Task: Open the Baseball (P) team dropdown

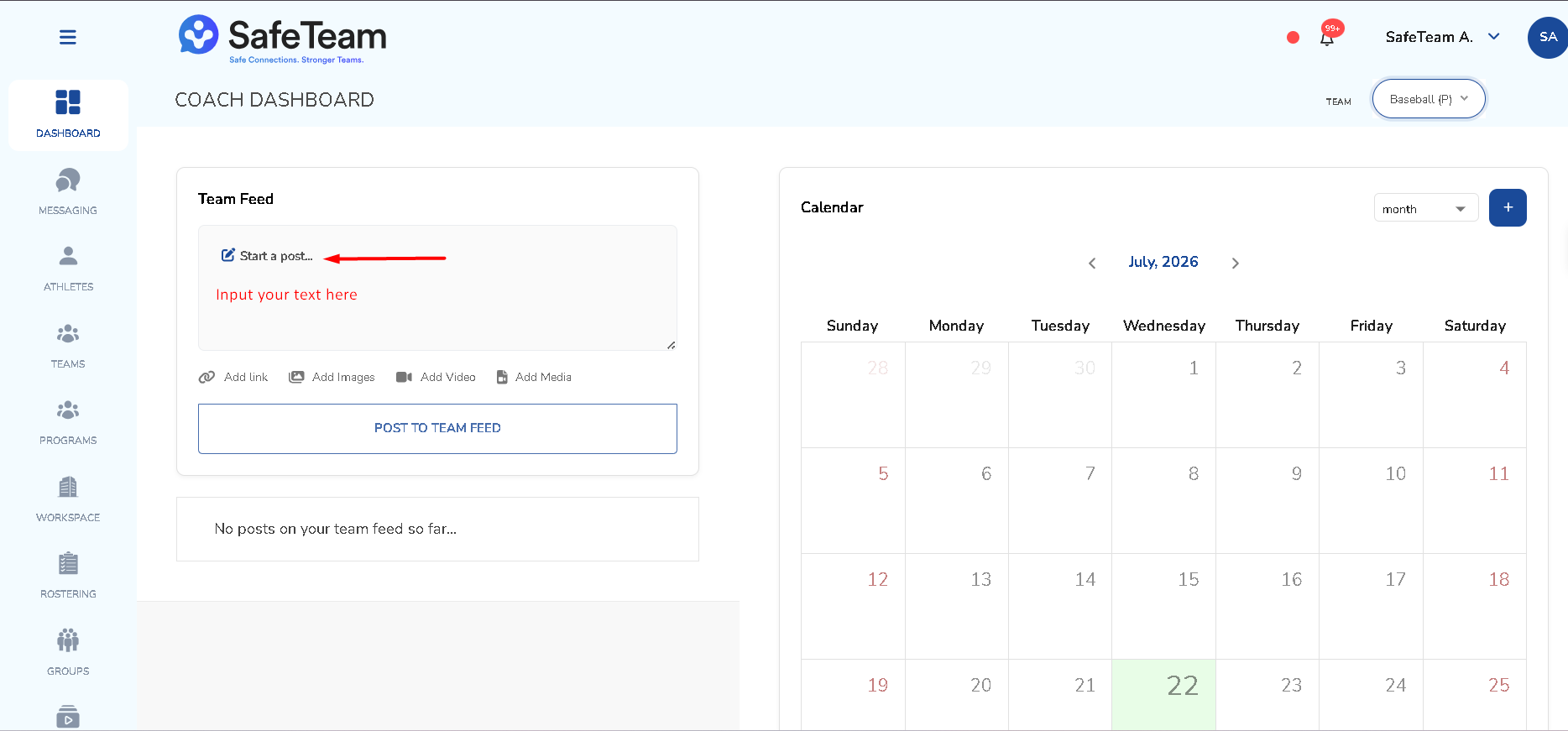Action: point(1429,99)
